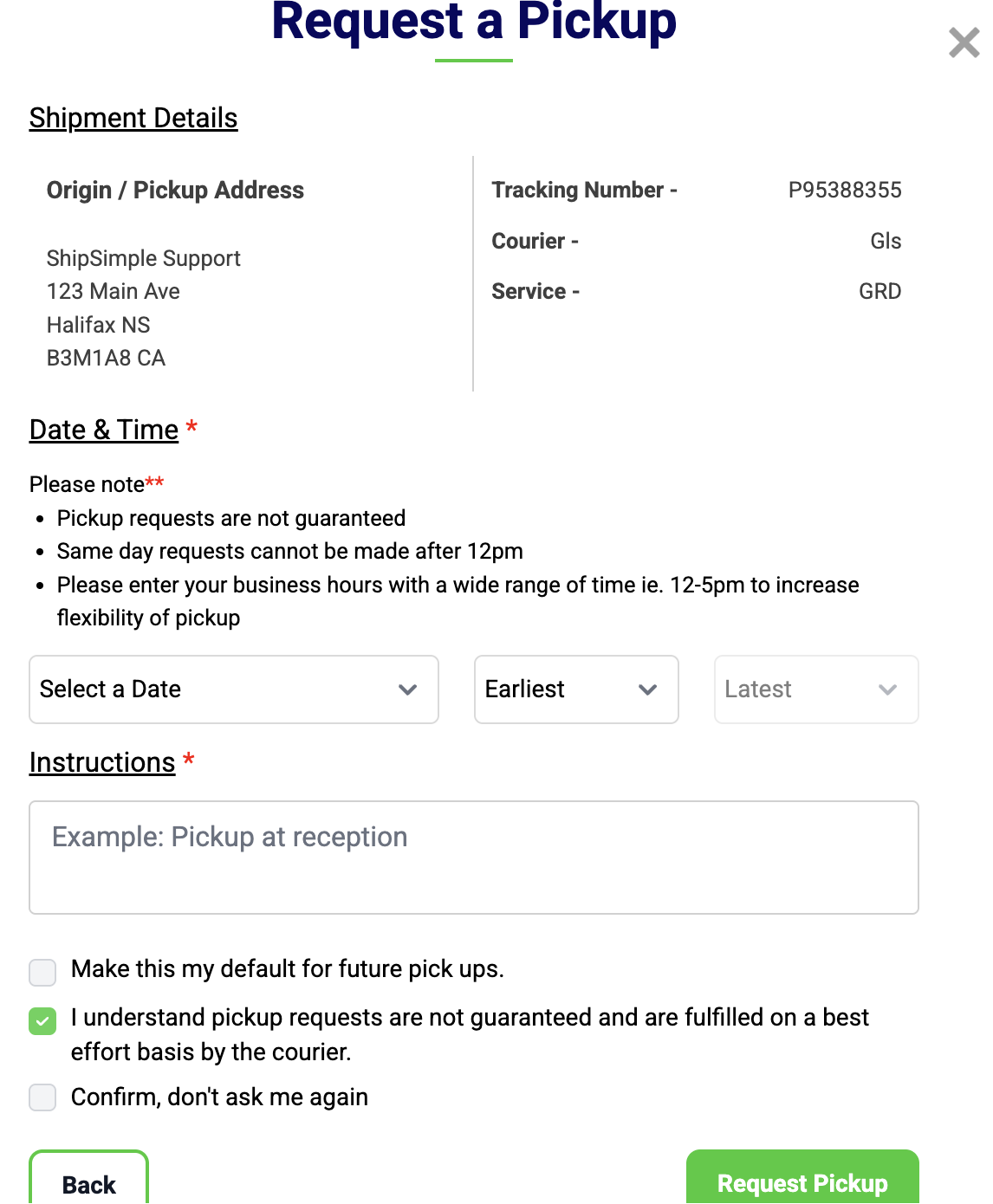The width and height of the screenshot is (993, 1204).
Task: Click the Shipment Details heading
Action: click(x=133, y=118)
